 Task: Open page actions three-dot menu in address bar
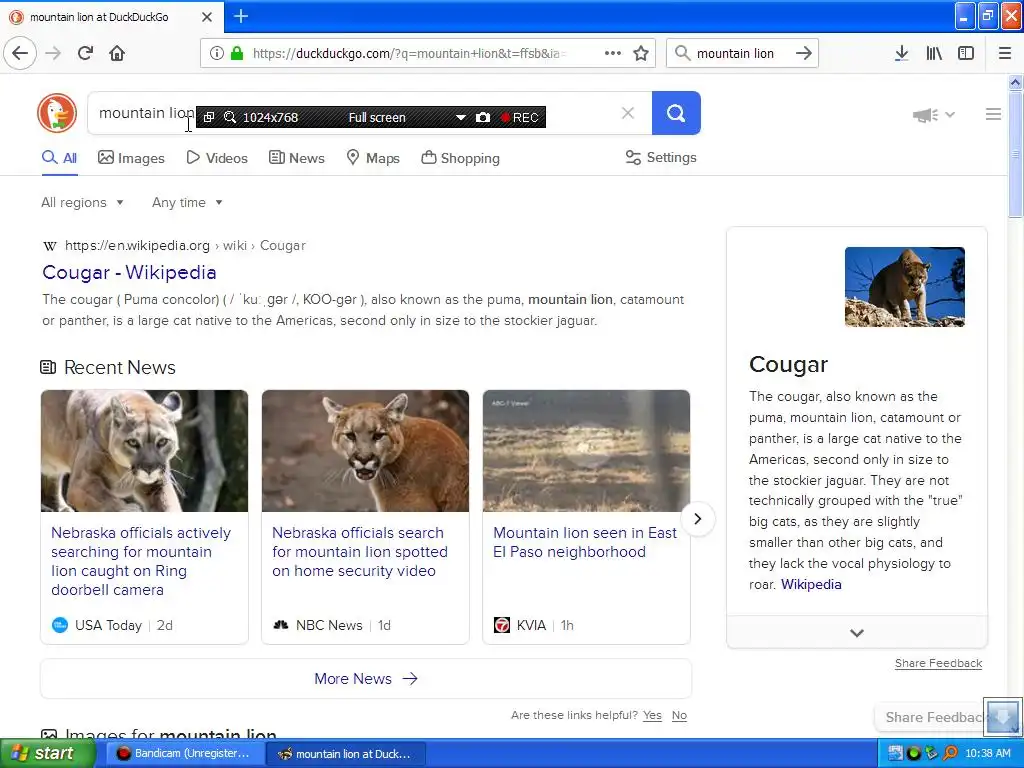[613, 54]
